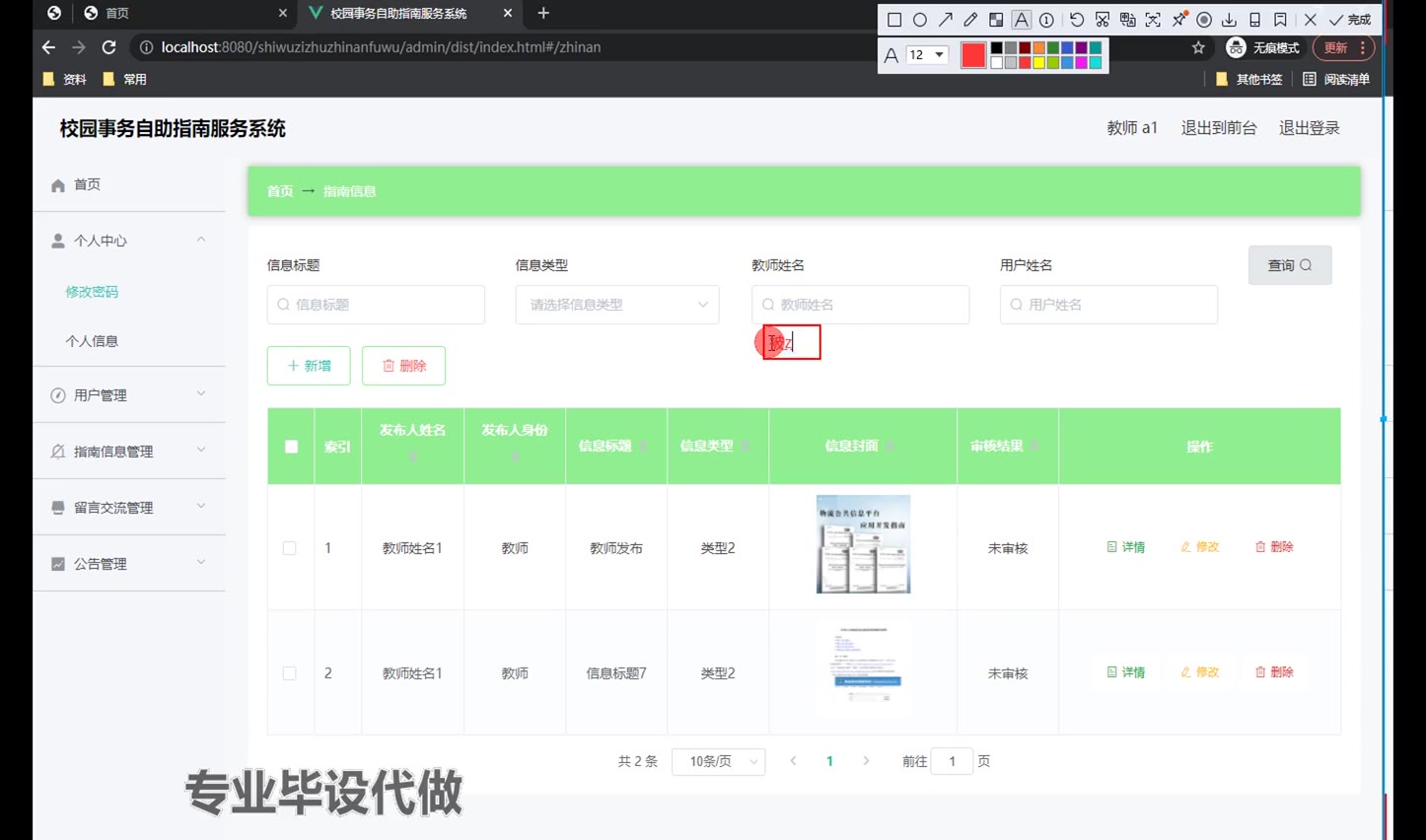Check the row 1 checkbox
Viewport: 1426px width, 840px height.
[x=290, y=548]
